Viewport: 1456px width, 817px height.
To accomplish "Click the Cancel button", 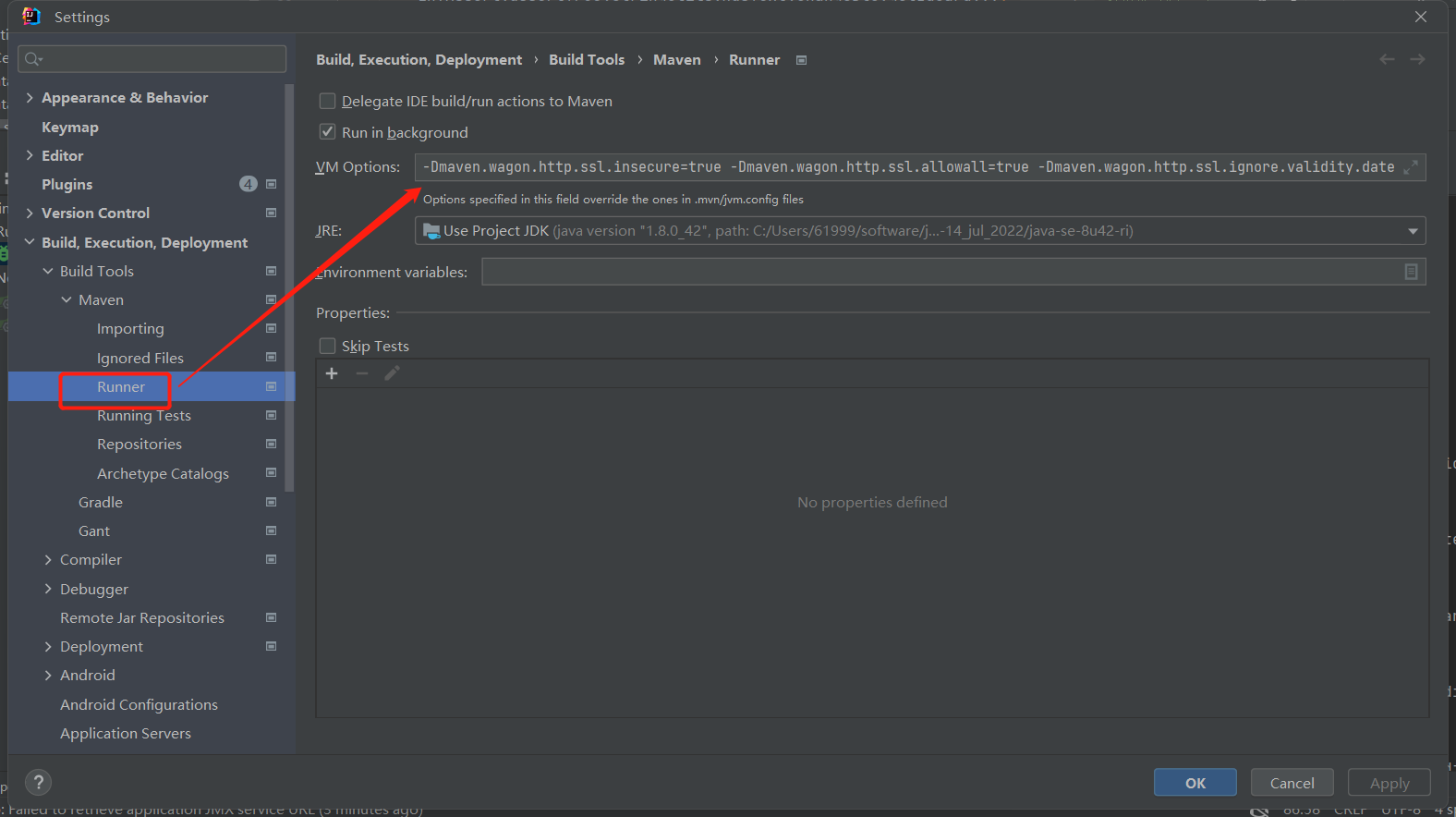I will click(x=1292, y=783).
